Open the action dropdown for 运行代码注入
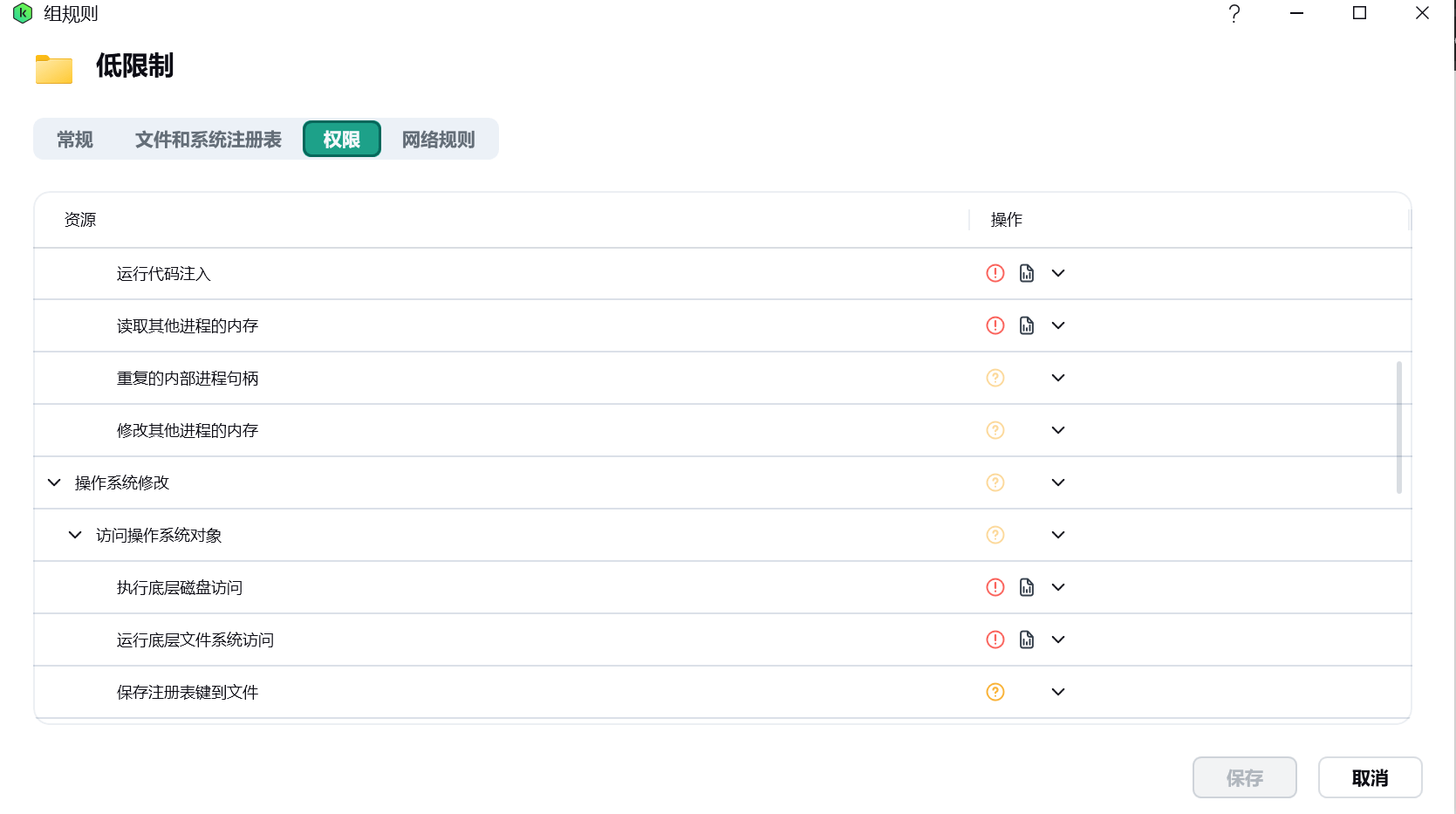 click(1058, 273)
